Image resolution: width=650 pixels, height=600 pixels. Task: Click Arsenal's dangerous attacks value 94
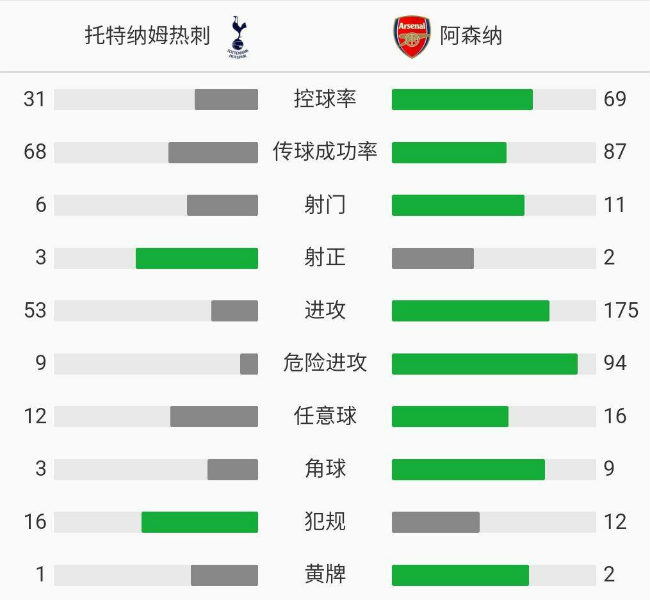(615, 364)
